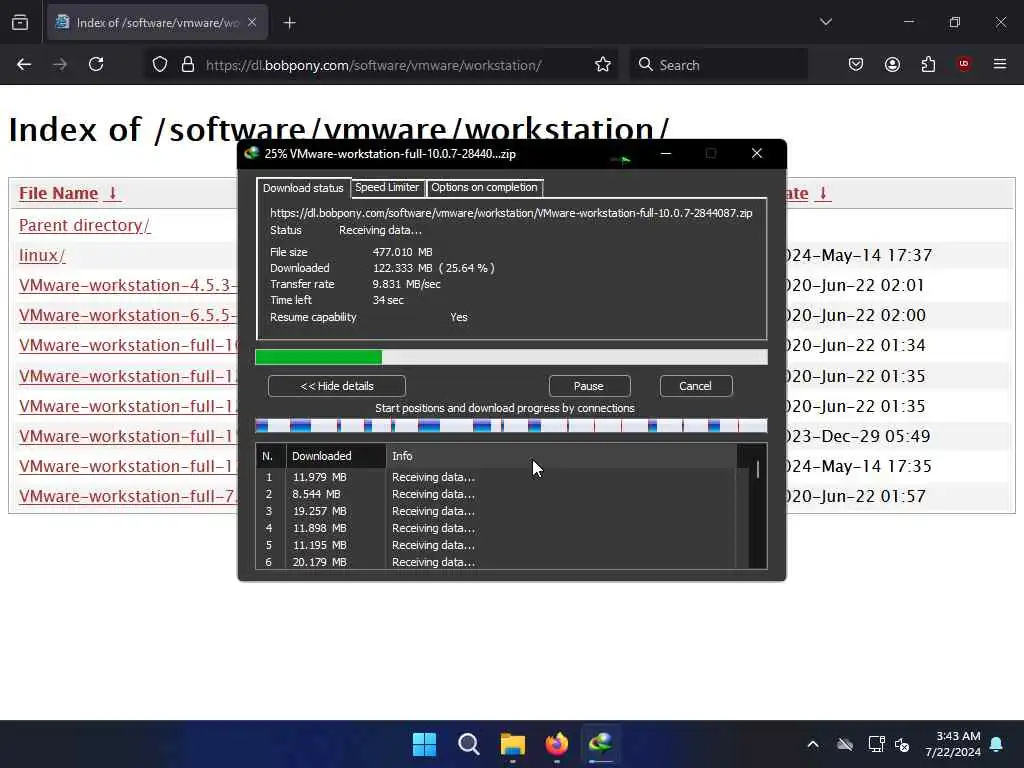Click the download URL text in dialog
This screenshot has width=1024, height=768.
(511, 213)
